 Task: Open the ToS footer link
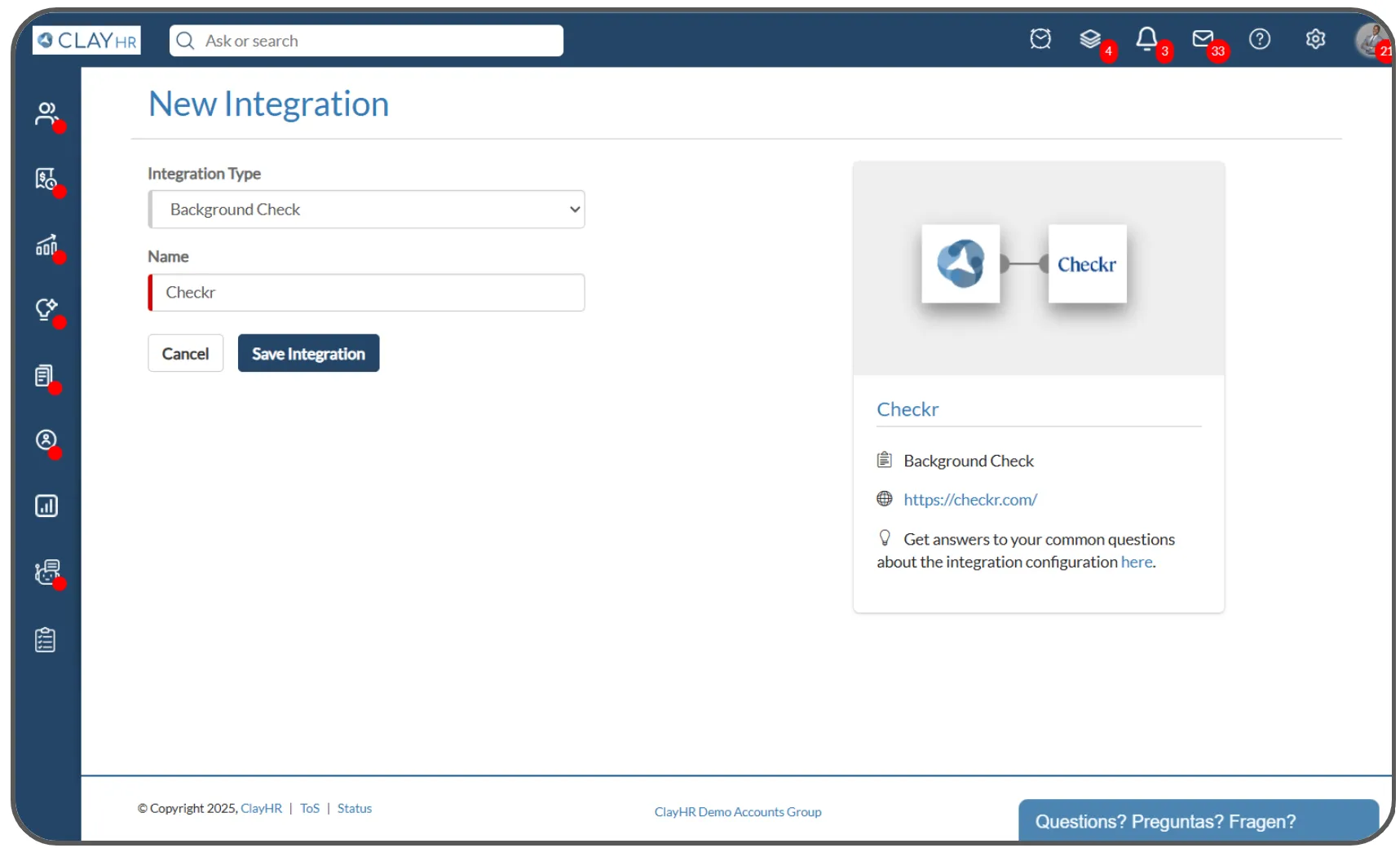310,808
